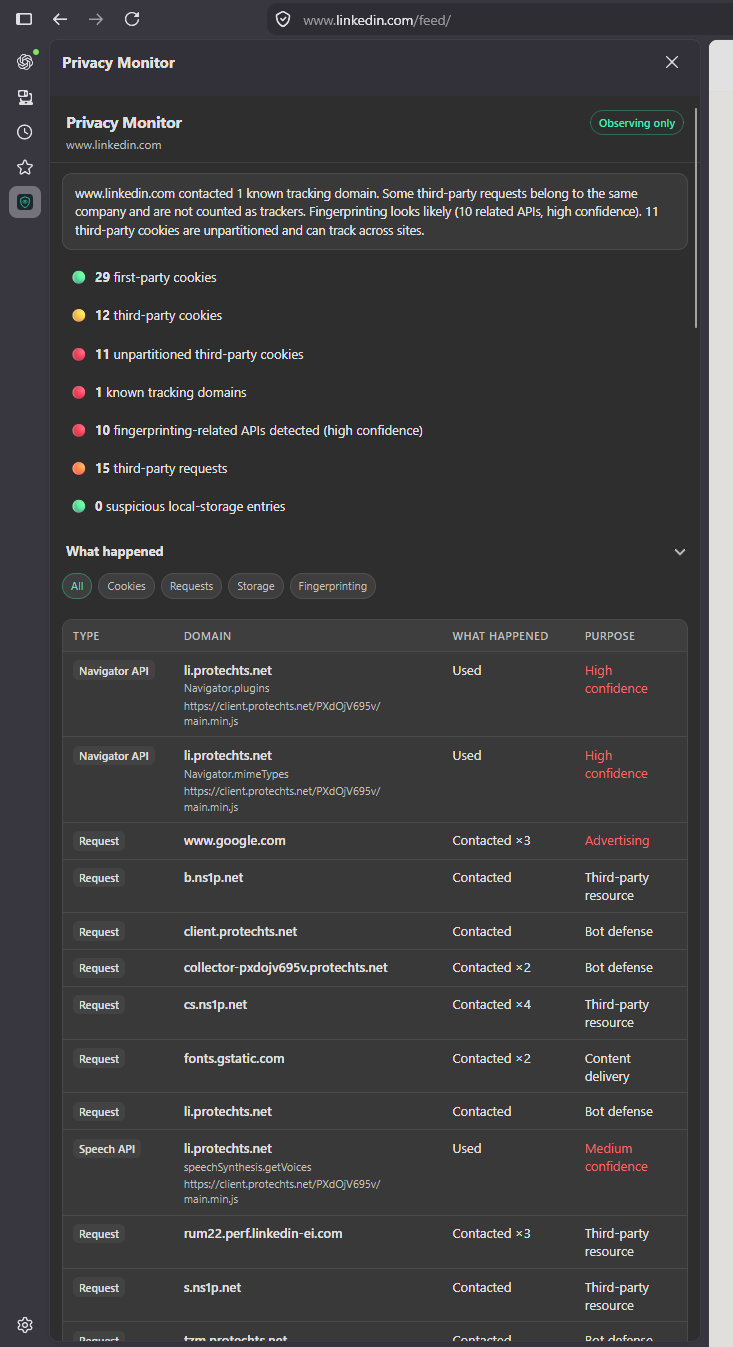This screenshot has width=733, height=1347.
Task: Select the Requests filter chip
Action: pos(191,586)
